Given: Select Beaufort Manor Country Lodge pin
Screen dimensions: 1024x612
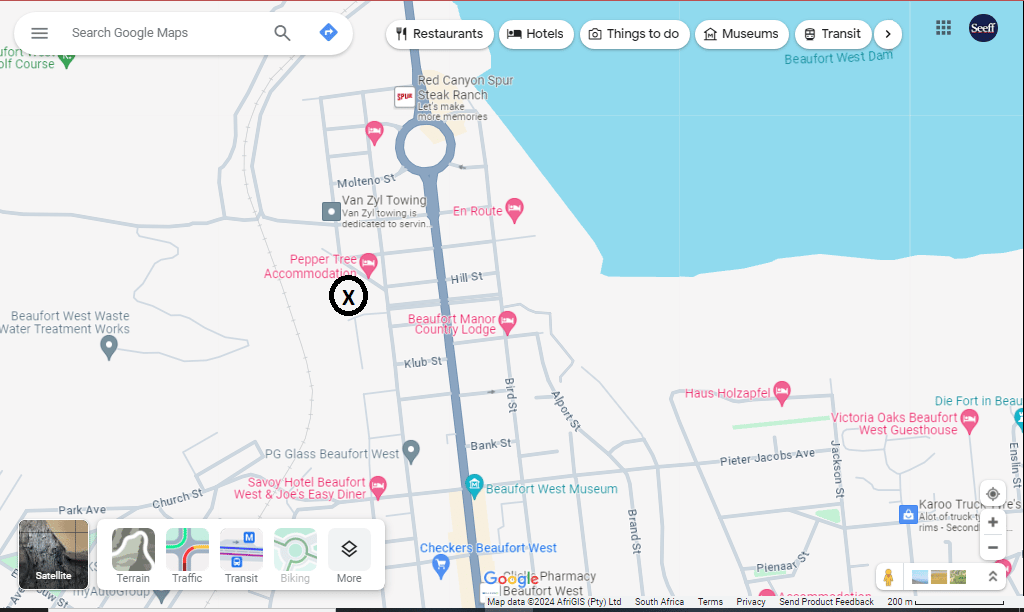Looking at the screenshot, I should click(x=507, y=323).
